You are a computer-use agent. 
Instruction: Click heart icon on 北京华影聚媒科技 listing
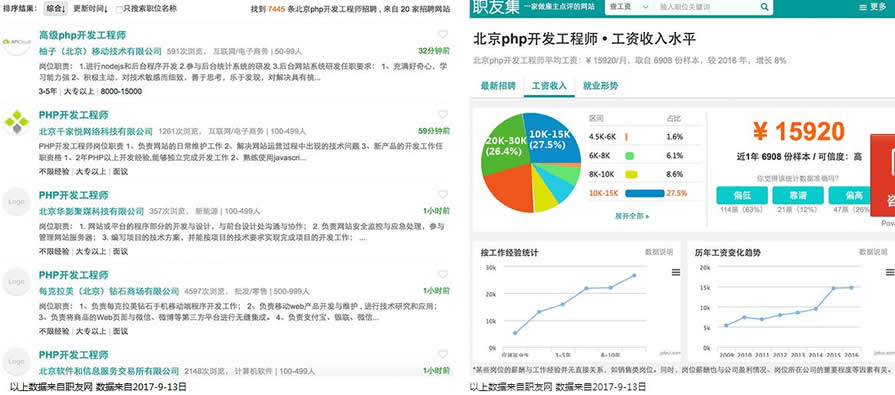coord(443,195)
